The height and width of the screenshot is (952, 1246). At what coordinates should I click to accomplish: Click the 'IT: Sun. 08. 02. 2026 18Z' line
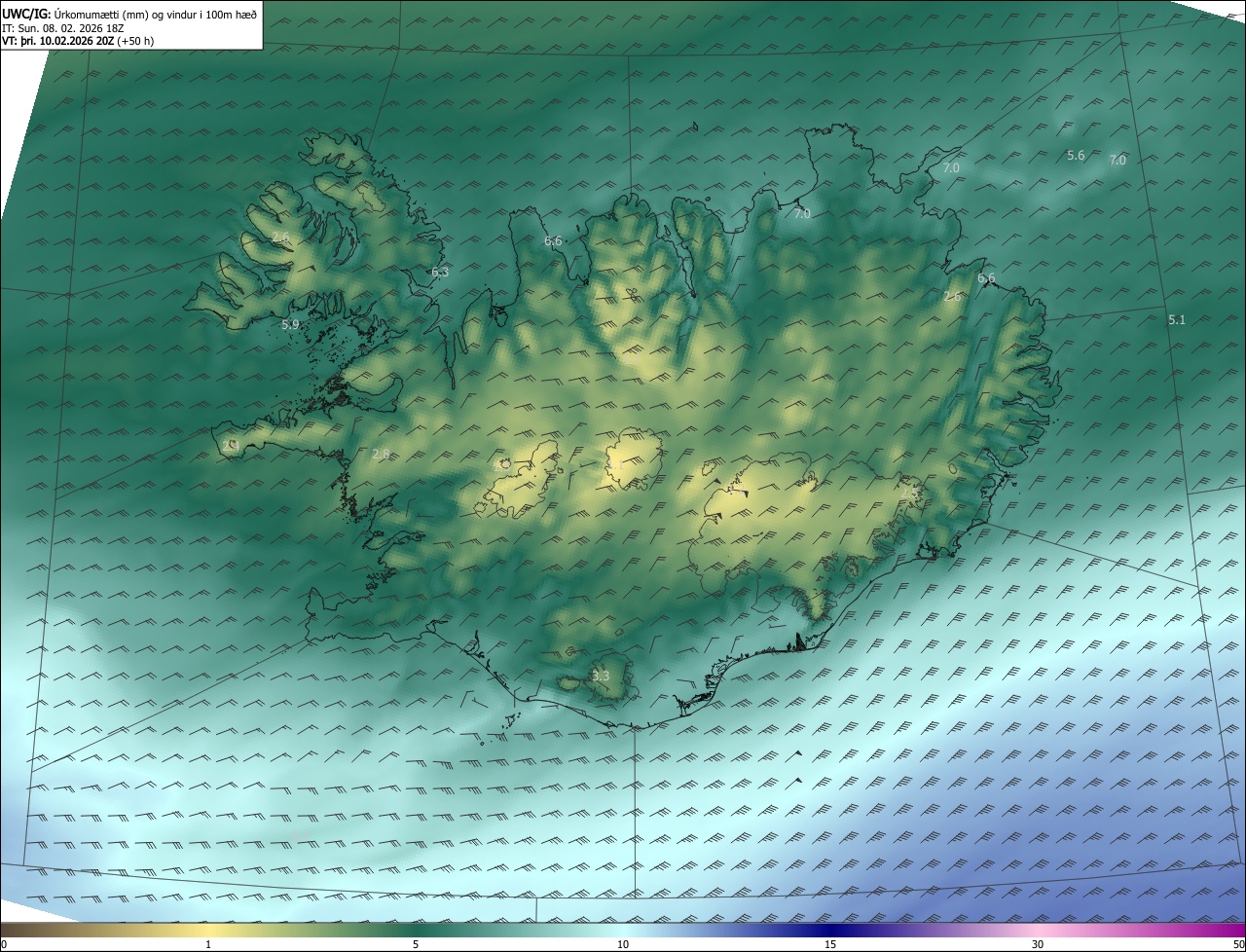tap(63, 27)
